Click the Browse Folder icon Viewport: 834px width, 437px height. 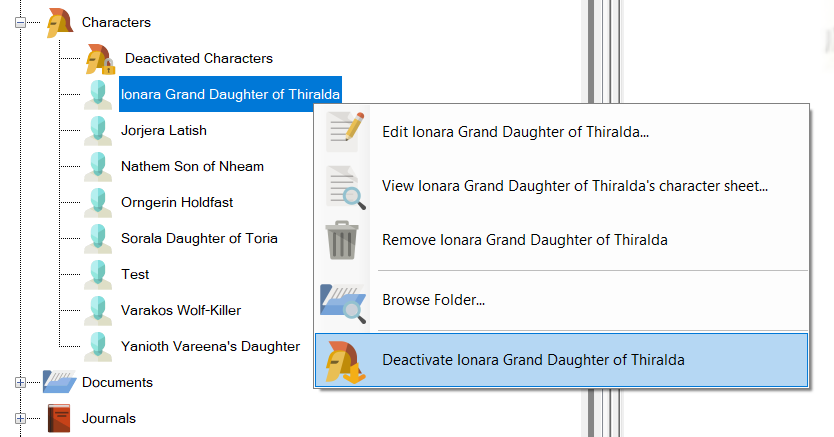pos(343,300)
